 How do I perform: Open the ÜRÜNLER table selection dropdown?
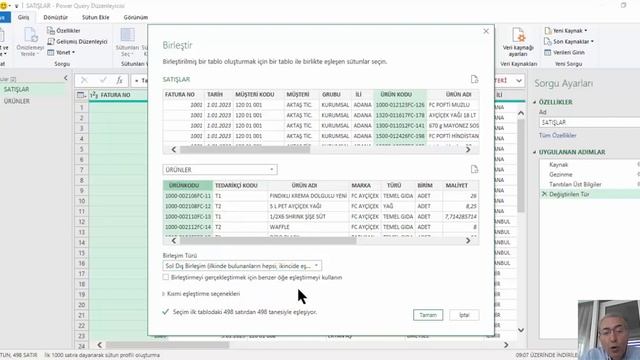click(x=220, y=169)
